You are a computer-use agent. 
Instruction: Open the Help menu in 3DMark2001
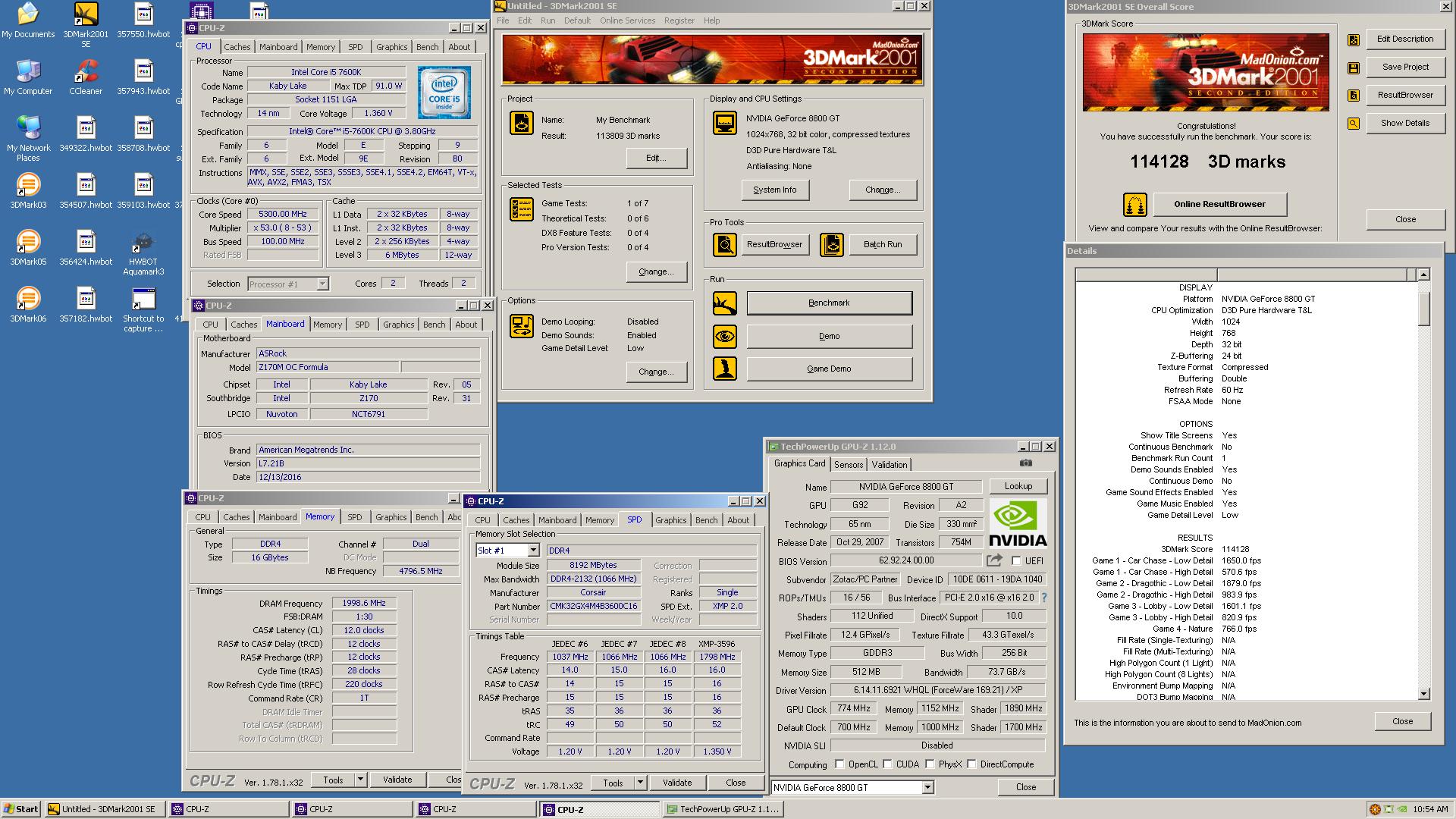[x=711, y=20]
